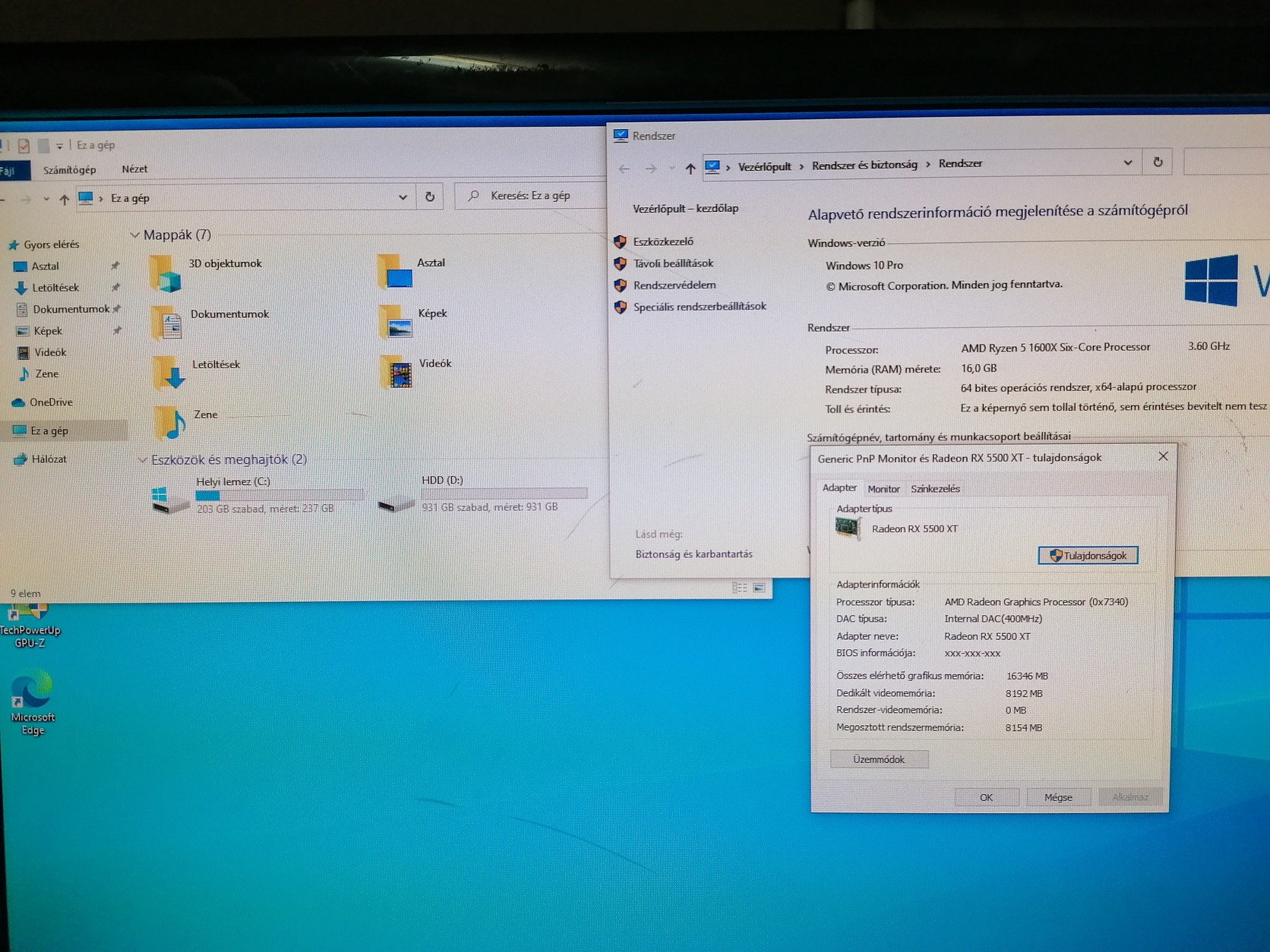Go forward in the Rendszer window
The height and width of the screenshot is (952, 1270).
tap(651, 169)
